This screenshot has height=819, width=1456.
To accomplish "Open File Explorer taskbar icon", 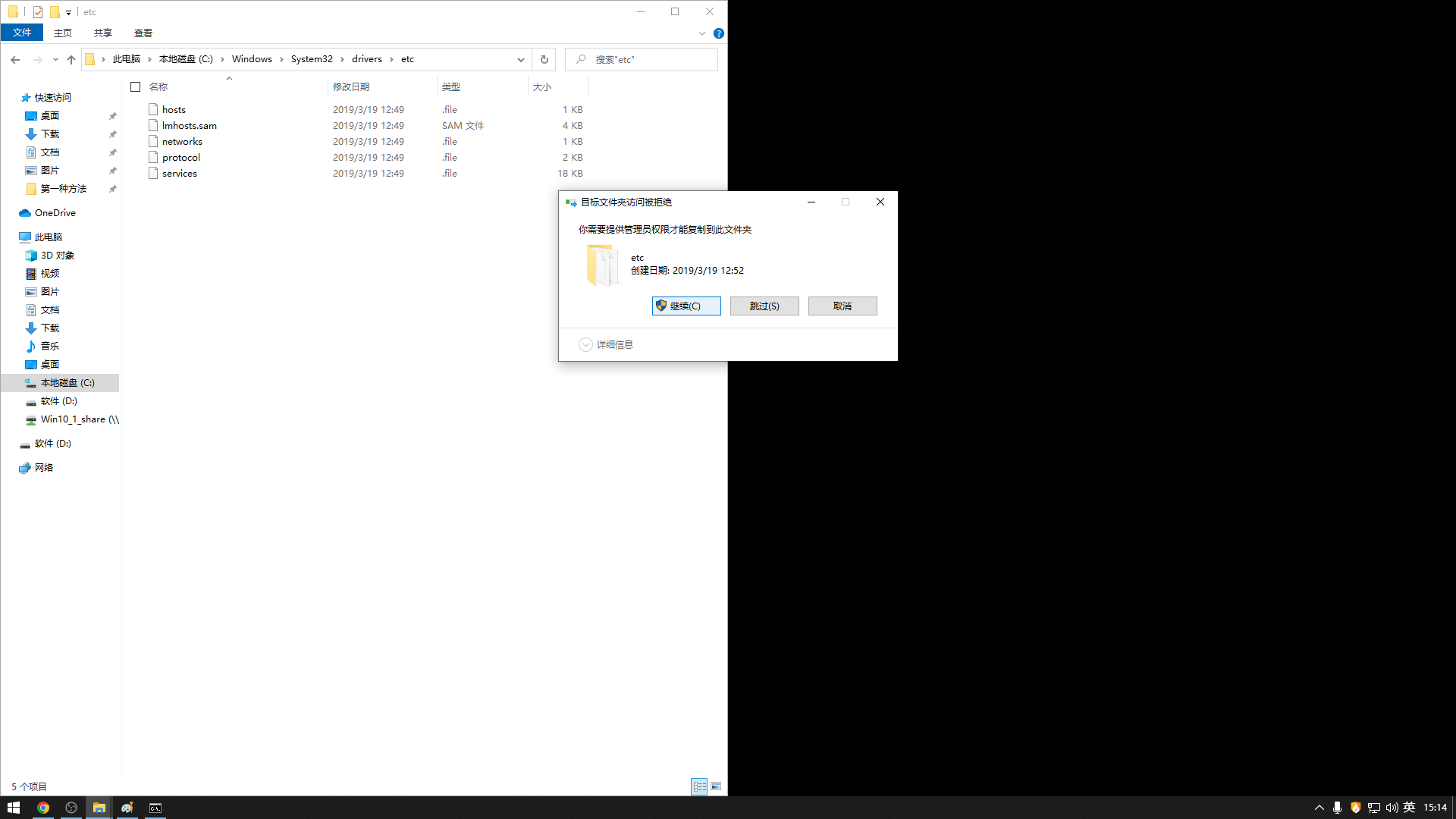I will pos(99,808).
